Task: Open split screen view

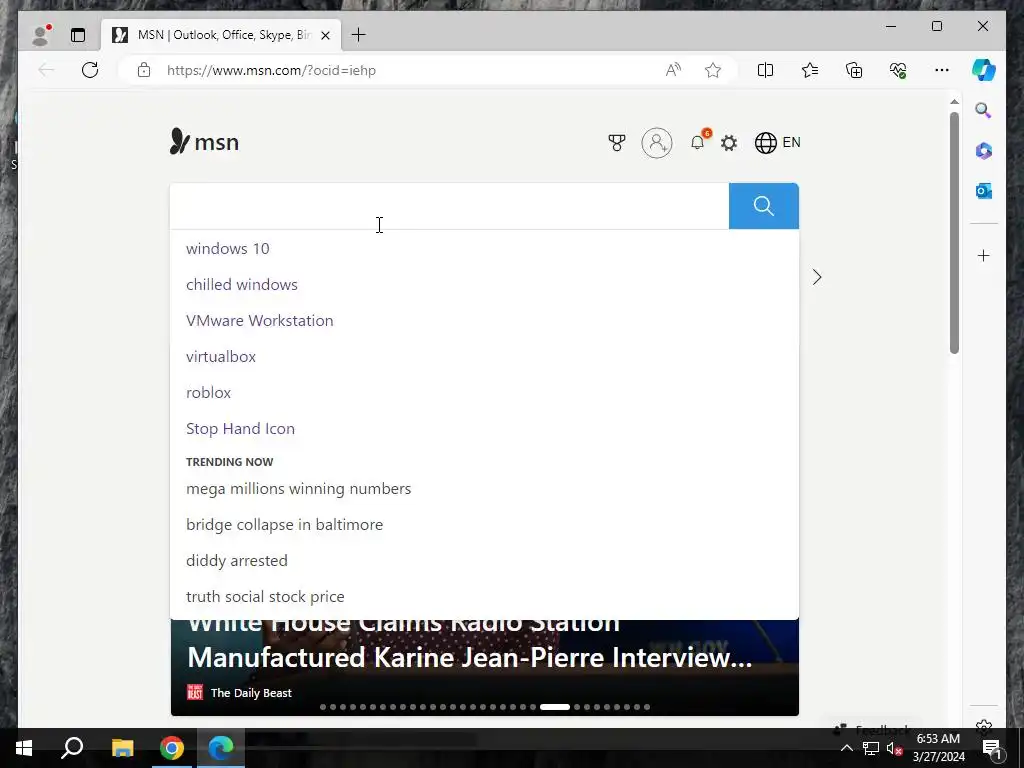Action: [x=765, y=70]
